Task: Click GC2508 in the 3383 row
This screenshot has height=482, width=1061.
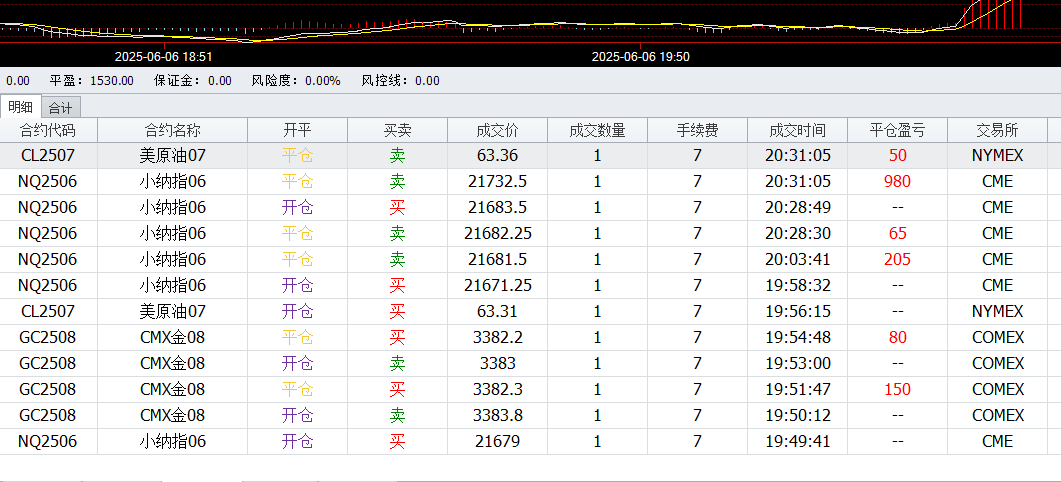Action: click(x=48, y=363)
